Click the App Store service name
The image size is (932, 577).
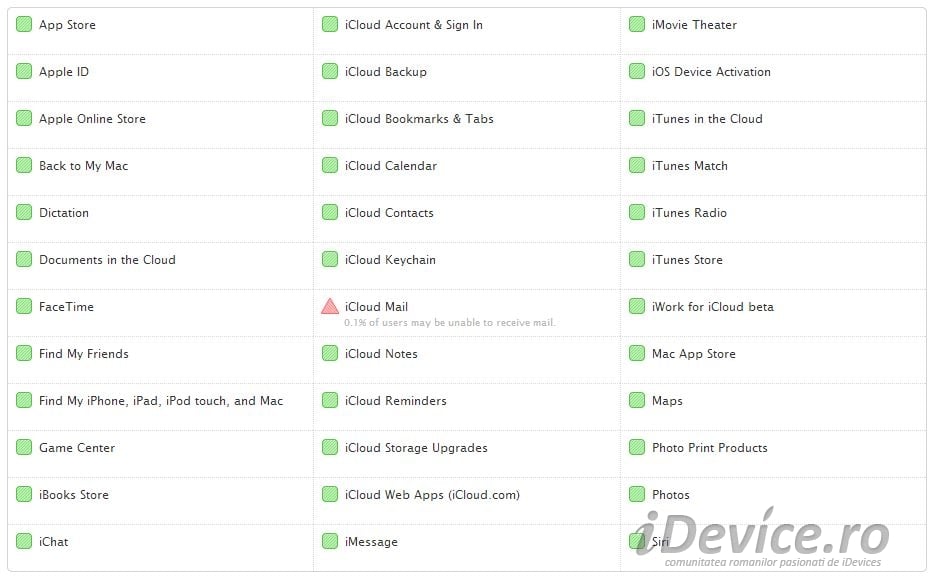(x=67, y=25)
